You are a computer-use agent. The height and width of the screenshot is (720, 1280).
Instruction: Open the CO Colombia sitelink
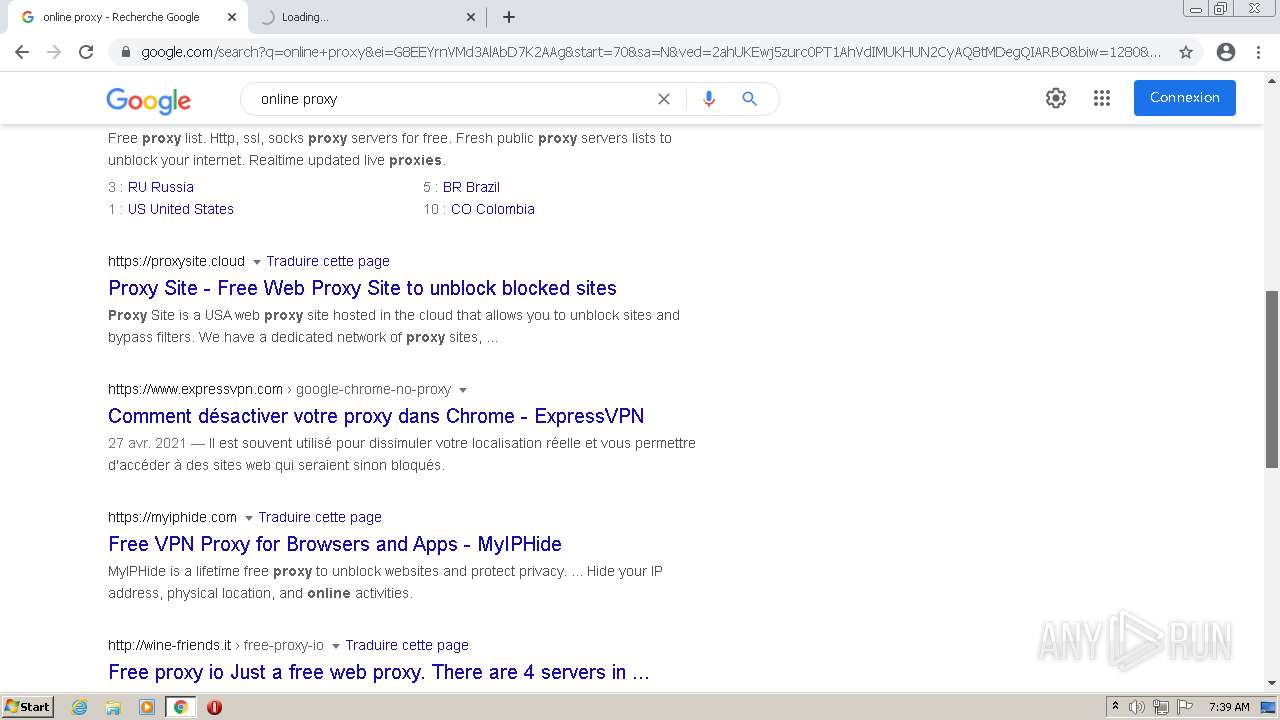(x=493, y=209)
